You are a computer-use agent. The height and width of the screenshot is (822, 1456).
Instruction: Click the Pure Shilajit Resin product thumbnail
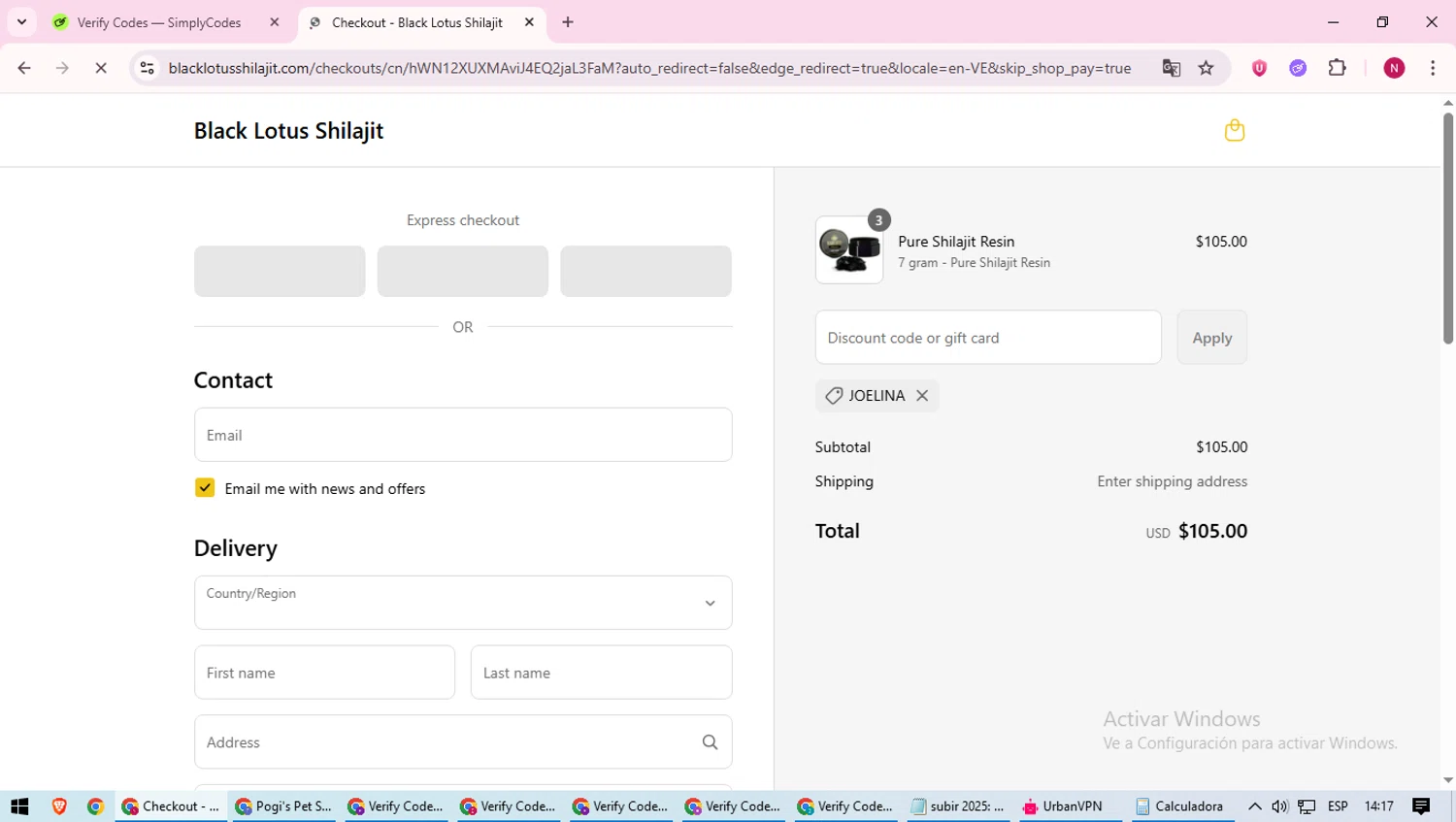(x=849, y=249)
